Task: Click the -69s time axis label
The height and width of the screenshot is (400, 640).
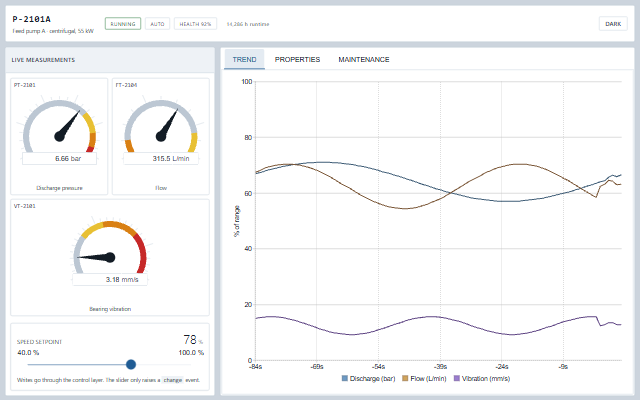Action: coord(317,367)
